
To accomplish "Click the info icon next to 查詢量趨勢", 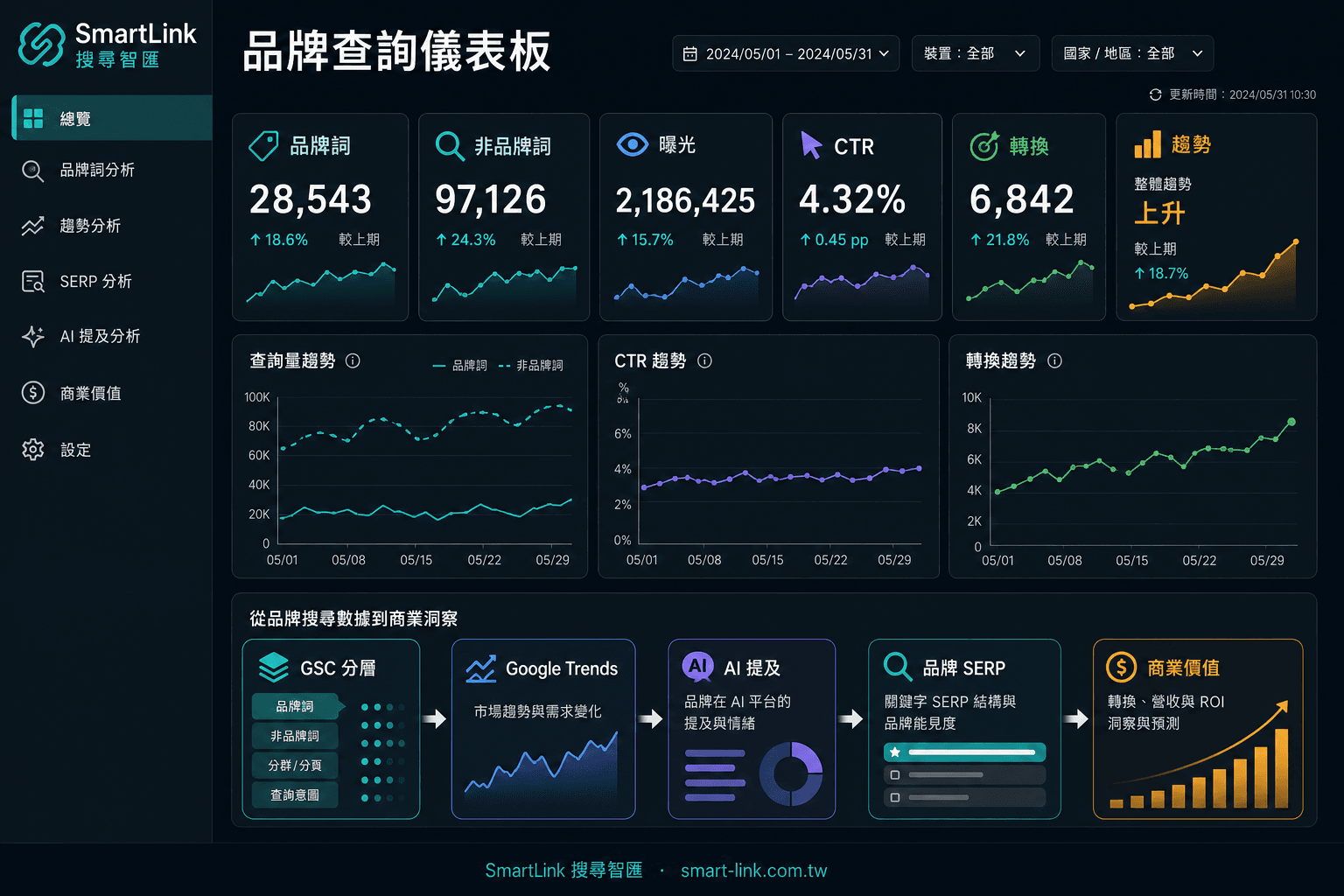I will pos(353,360).
